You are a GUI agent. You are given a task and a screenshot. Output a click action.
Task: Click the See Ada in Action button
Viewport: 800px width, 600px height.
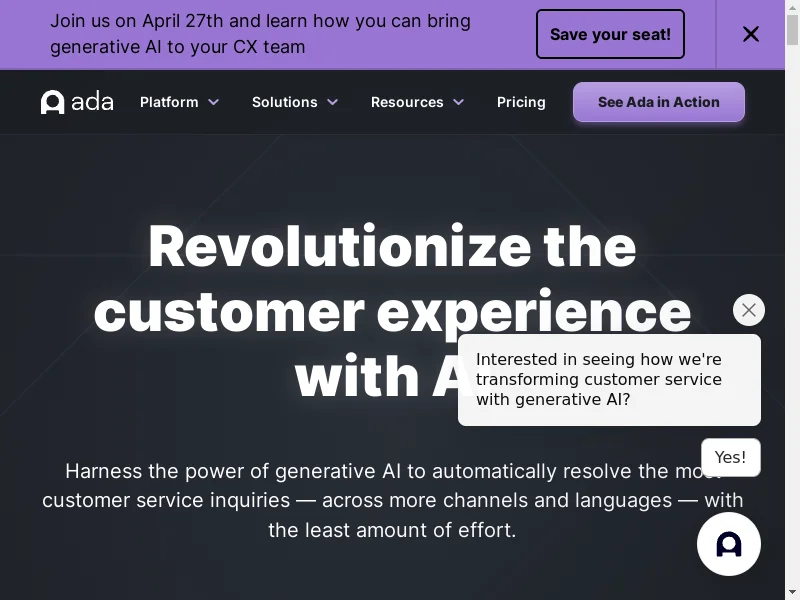pos(659,102)
